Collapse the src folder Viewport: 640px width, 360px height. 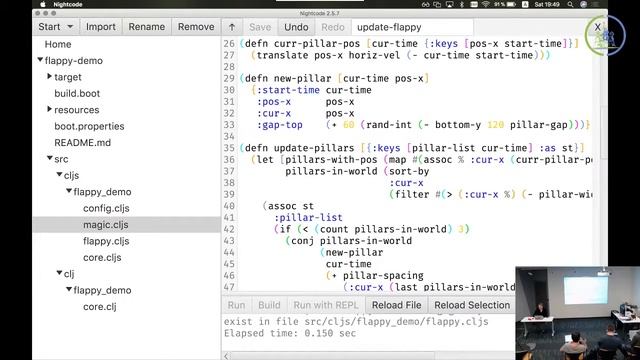coord(49,158)
